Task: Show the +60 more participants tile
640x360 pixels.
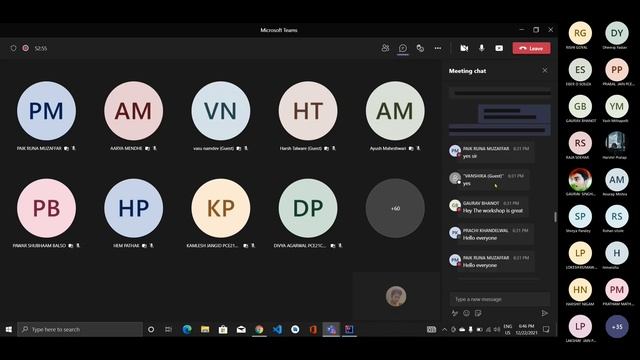Action: 395,208
